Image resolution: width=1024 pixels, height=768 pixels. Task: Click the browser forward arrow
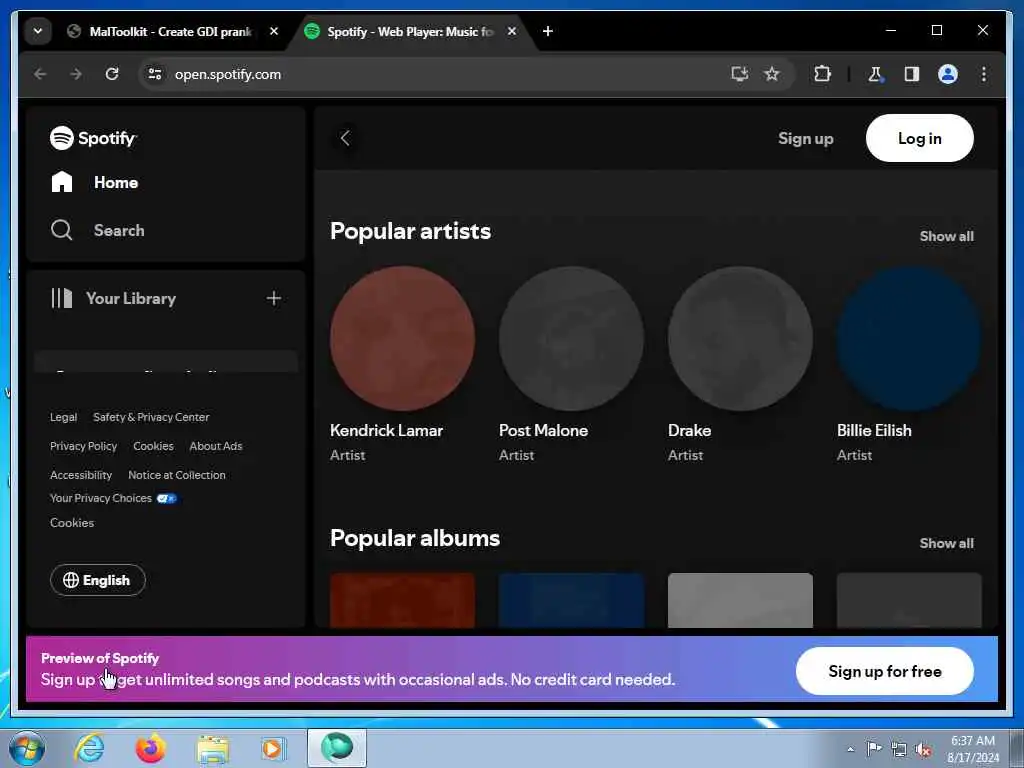coord(76,74)
